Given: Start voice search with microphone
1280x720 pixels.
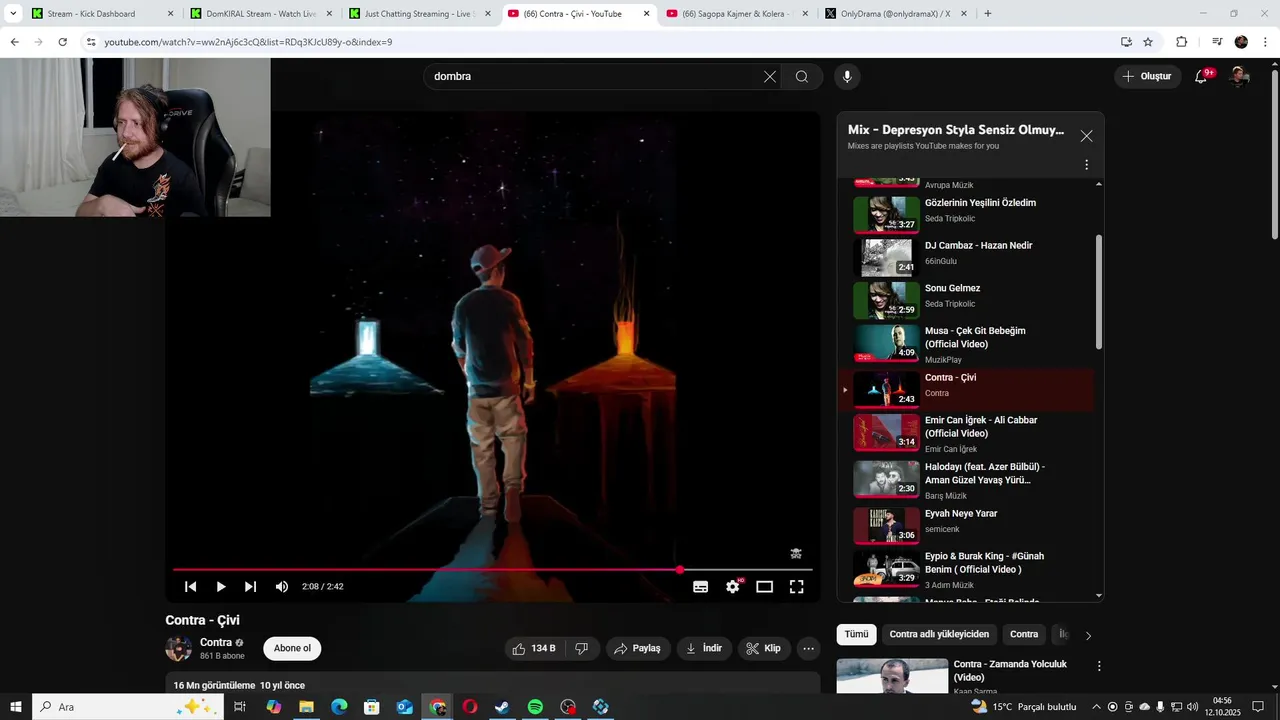Looking at the screenshot, I should (847, 77).
